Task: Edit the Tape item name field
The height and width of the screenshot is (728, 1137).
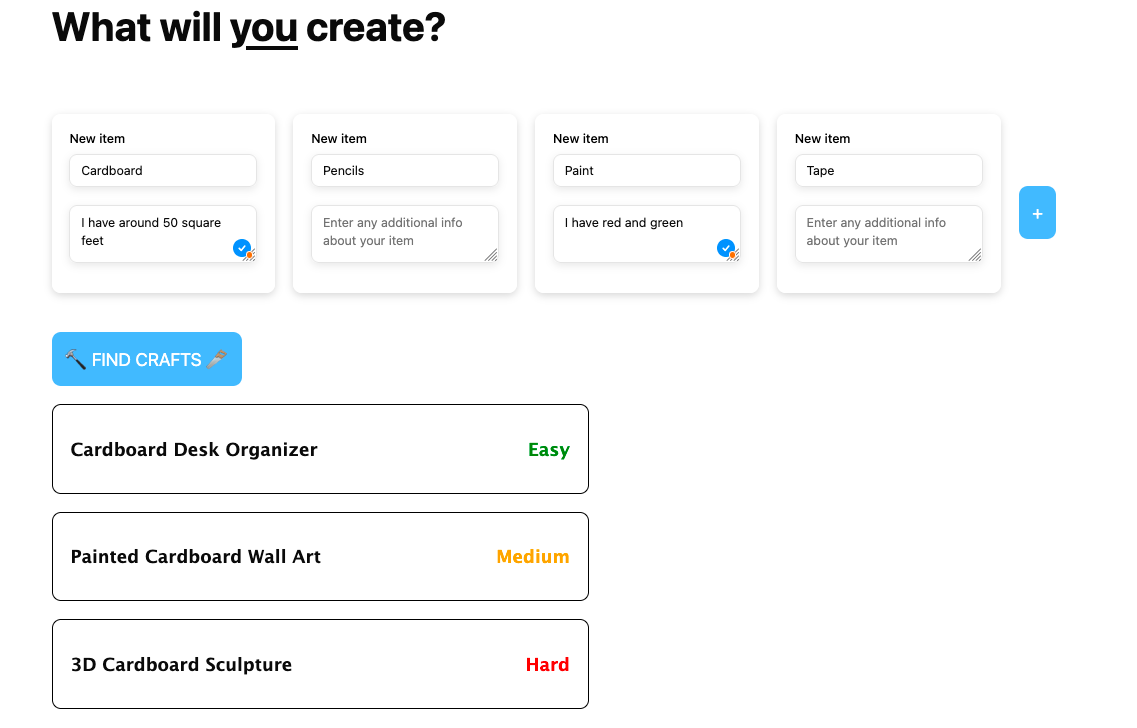Action: point(888,170)
